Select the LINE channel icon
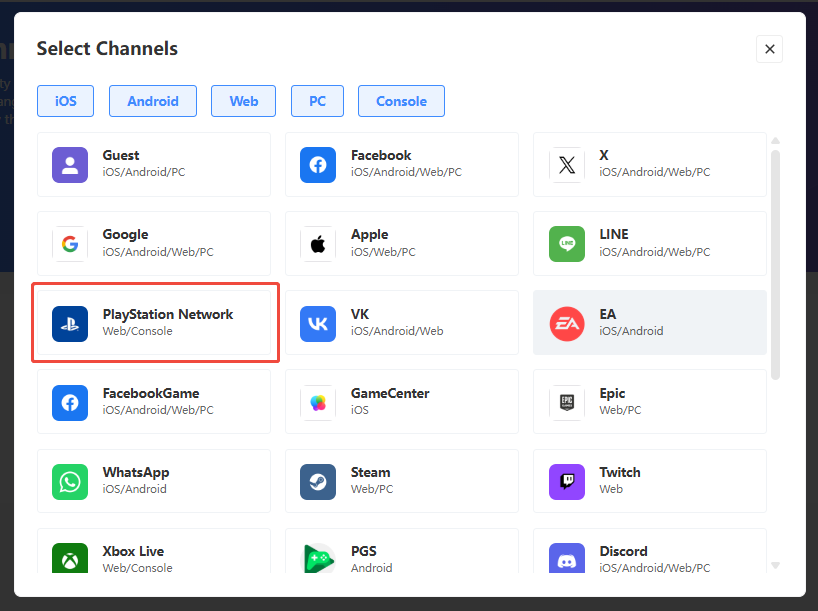Viewport: 818px width, 611px height. tap(566, 243)
